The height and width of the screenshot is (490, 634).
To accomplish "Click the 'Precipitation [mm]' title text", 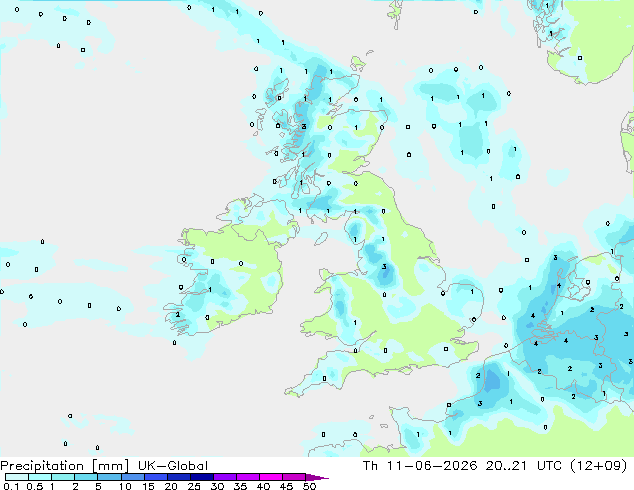I will [x=65, y=466].
